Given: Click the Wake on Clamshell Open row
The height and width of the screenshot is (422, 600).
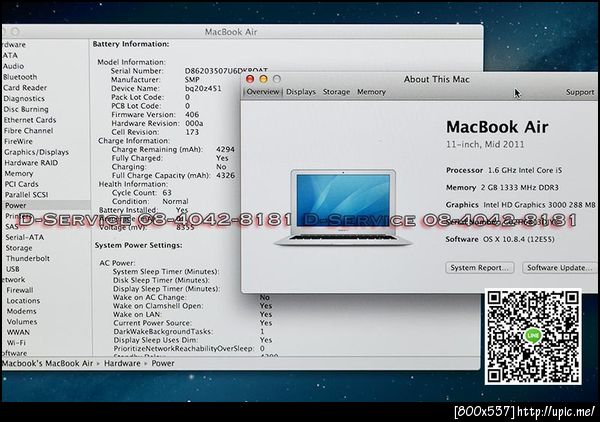Looking at the screenshot, I should (192, 306).
